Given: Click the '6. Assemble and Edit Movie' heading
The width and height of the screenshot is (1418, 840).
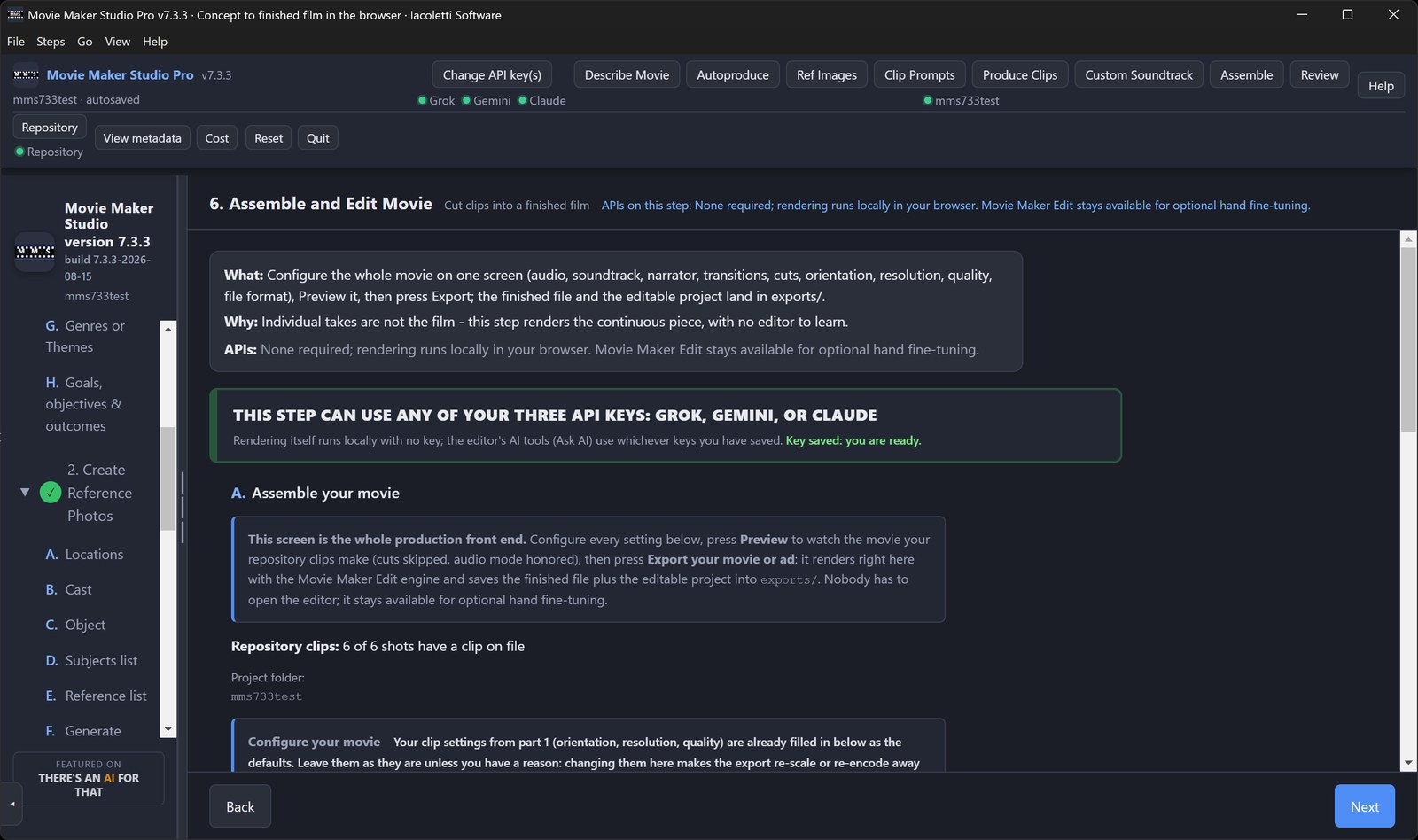Looking at the screenshot, I should (x=321, y=204).
